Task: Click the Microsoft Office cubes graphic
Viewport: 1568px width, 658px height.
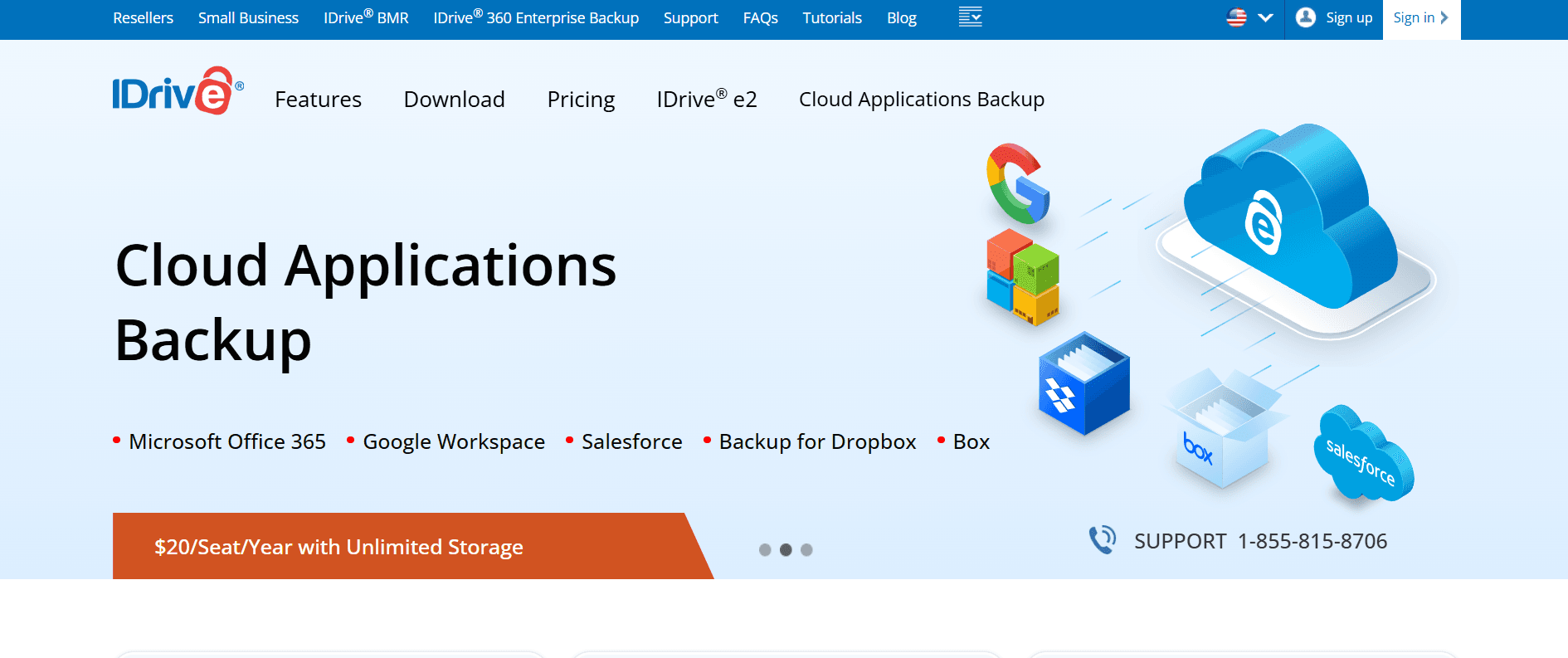Action: click(1022, 276)
